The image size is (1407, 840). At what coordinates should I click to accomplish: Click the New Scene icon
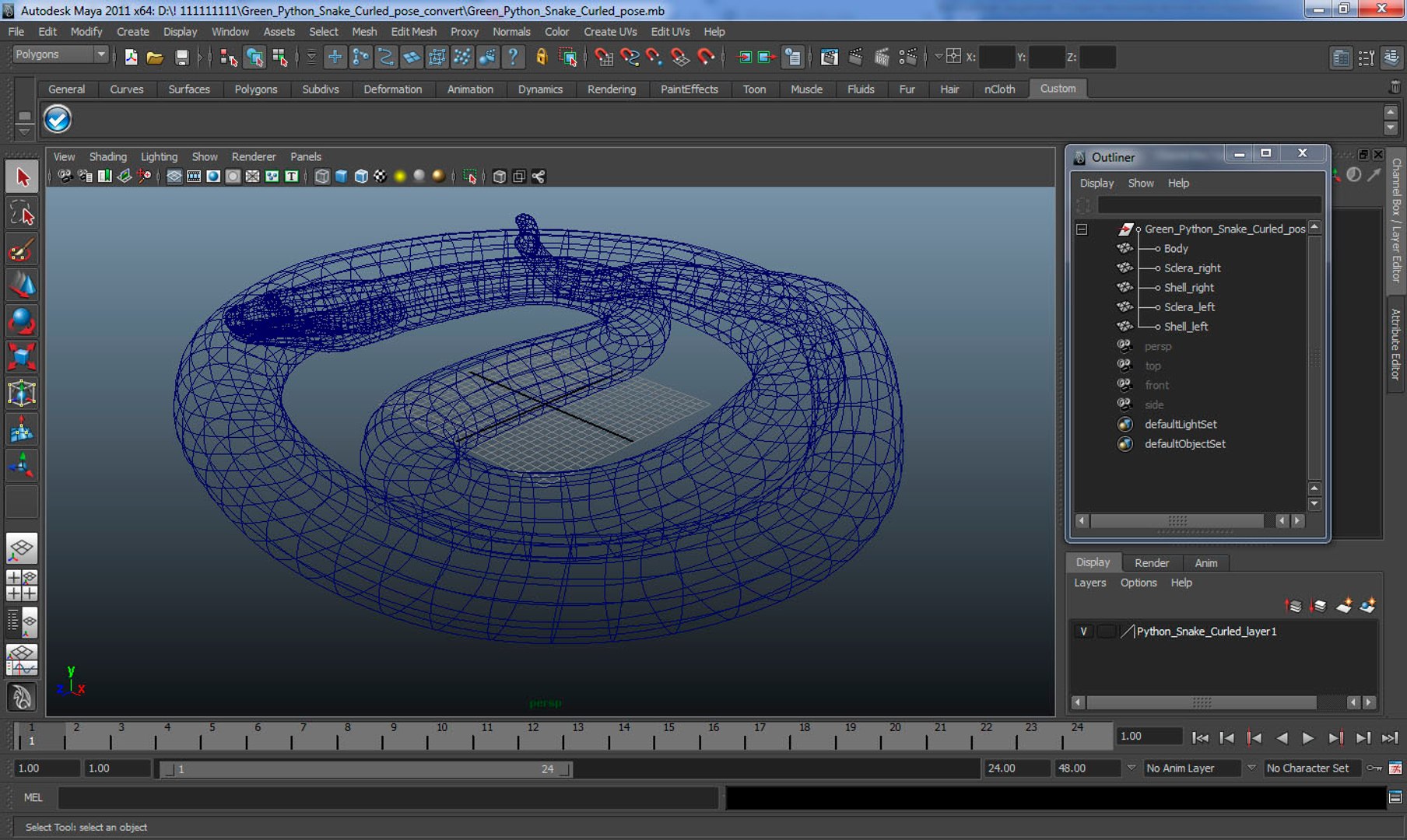point(131,57)
